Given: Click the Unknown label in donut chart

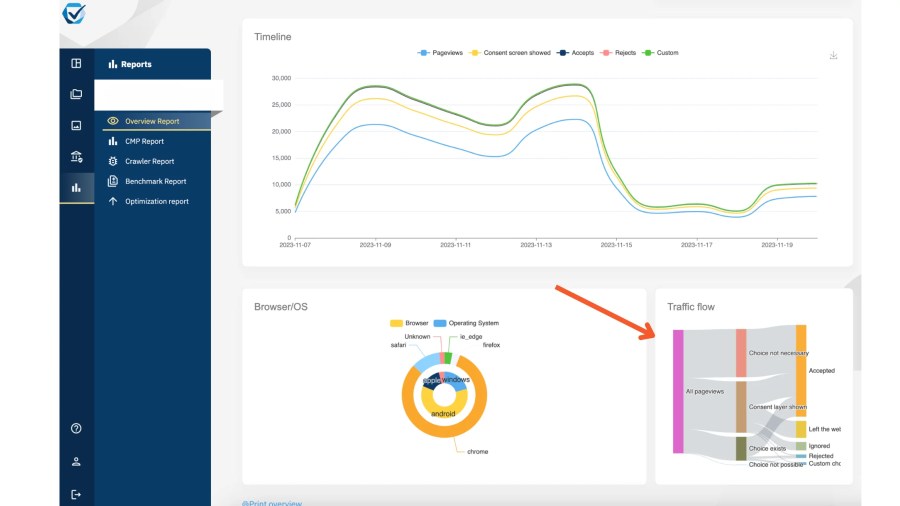Looking at the screenshot, I should (x=417, y=337).
